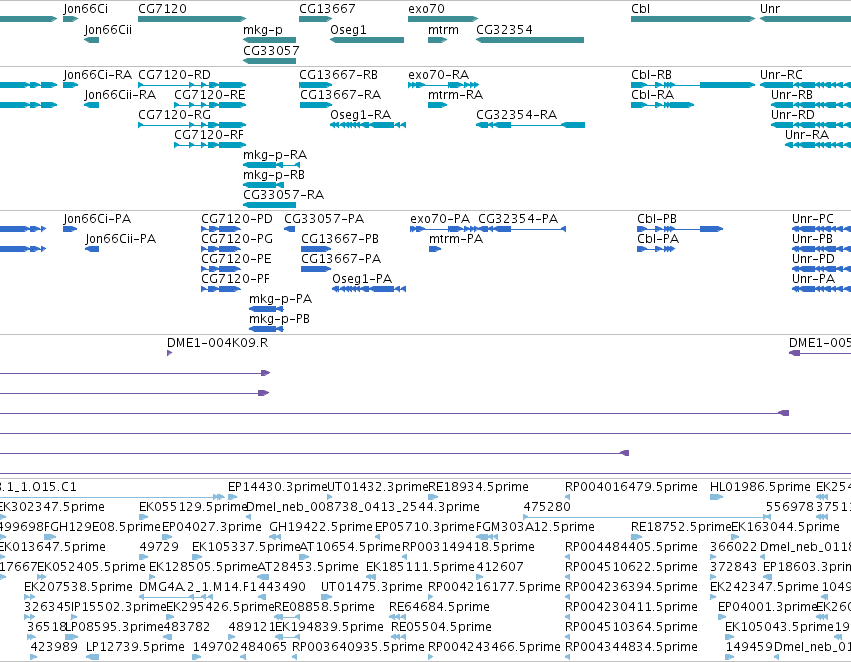This screenshot has height=662, width=851.
Task: Click protein Jon66Ci-PA
Action: coord(97,219)
